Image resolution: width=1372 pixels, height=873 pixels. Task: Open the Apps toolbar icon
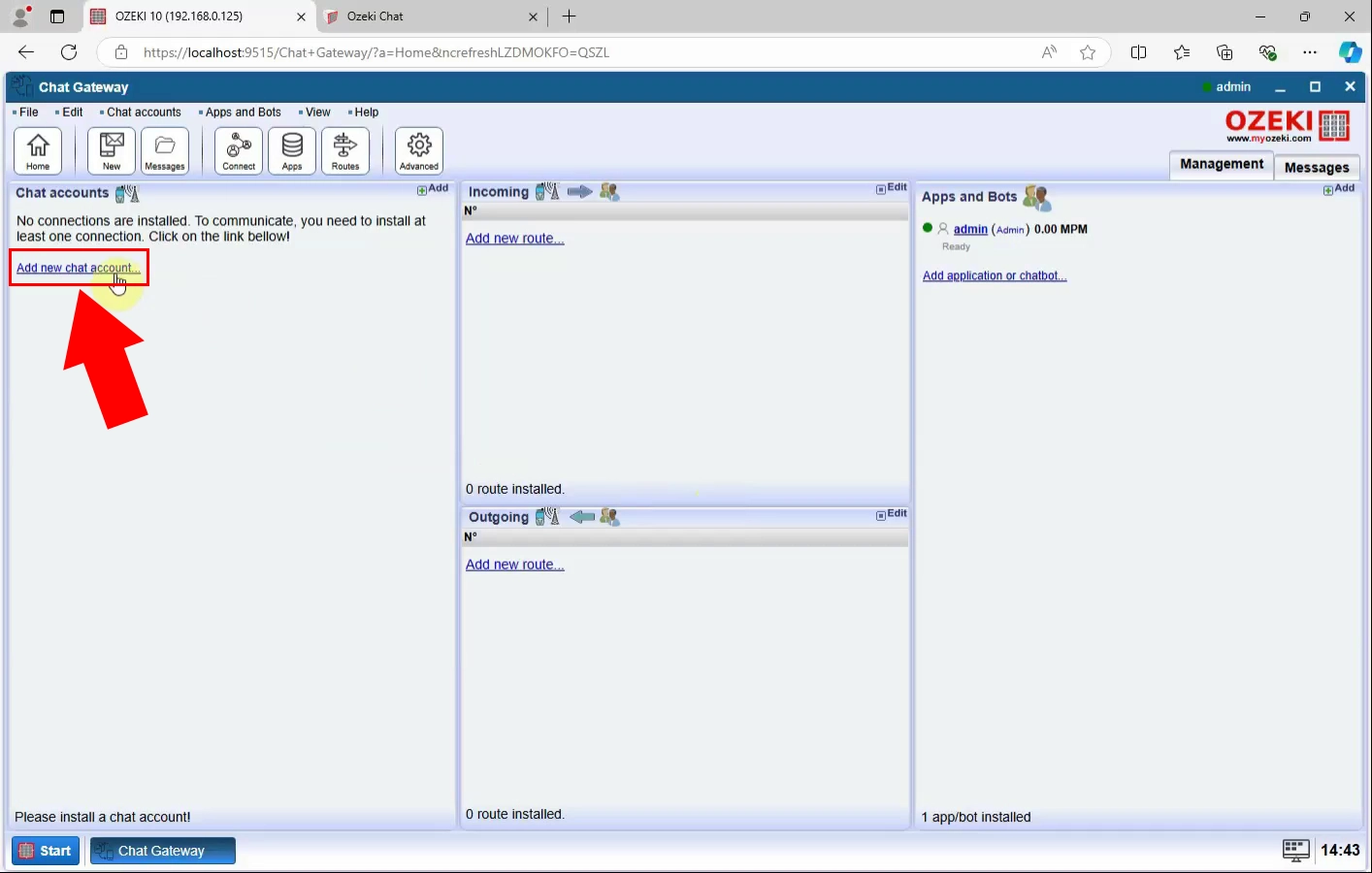pos(292,151)
